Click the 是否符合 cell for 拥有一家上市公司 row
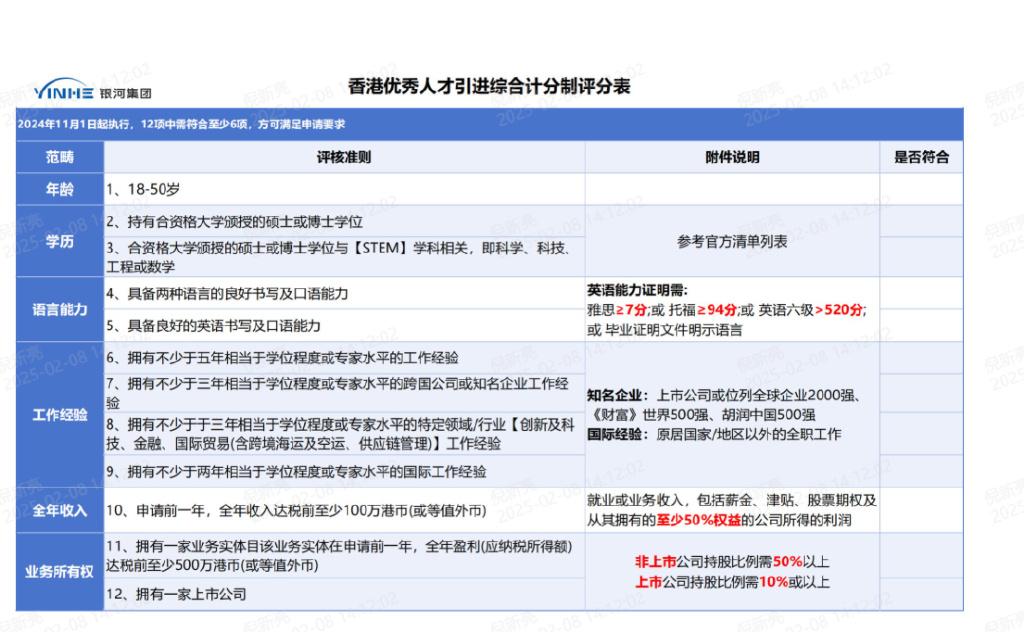The width and height of the screenshot is (1024, 632). 921,594
